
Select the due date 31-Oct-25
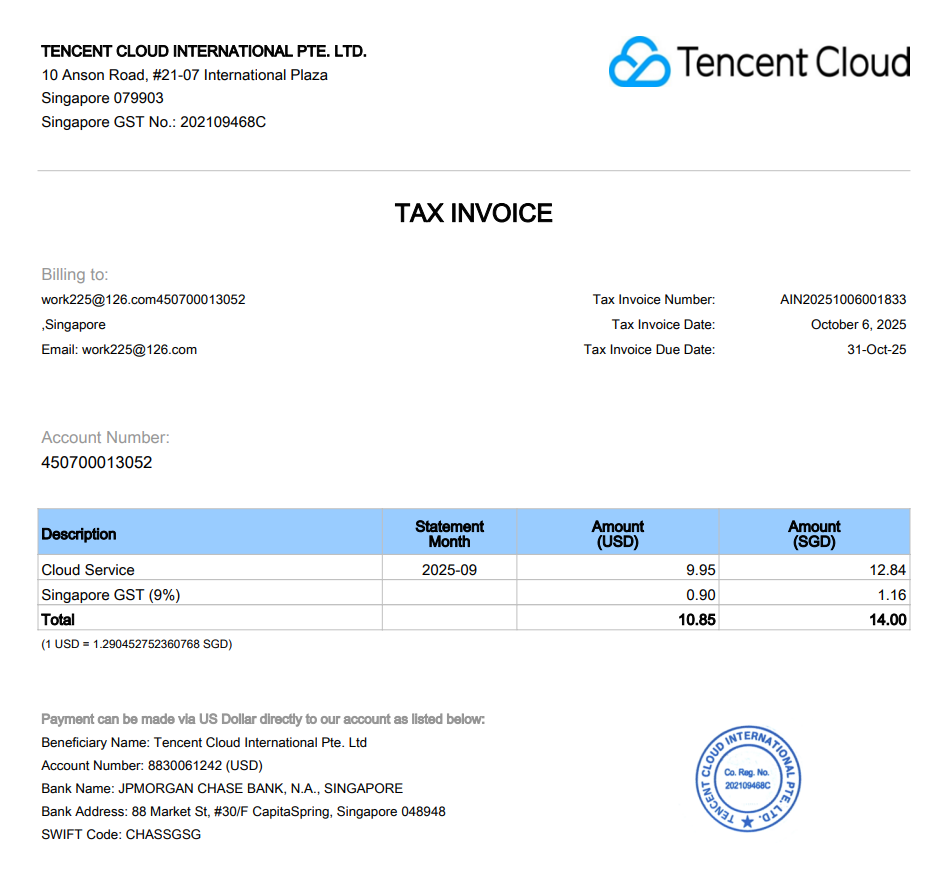click(877, 350)
